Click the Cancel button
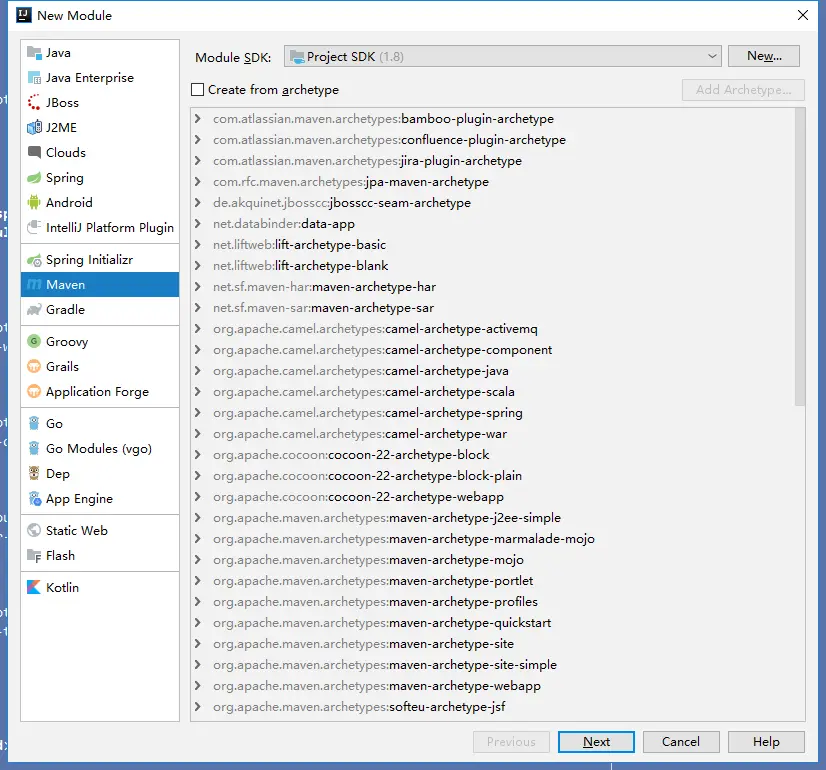 [681, 742]
